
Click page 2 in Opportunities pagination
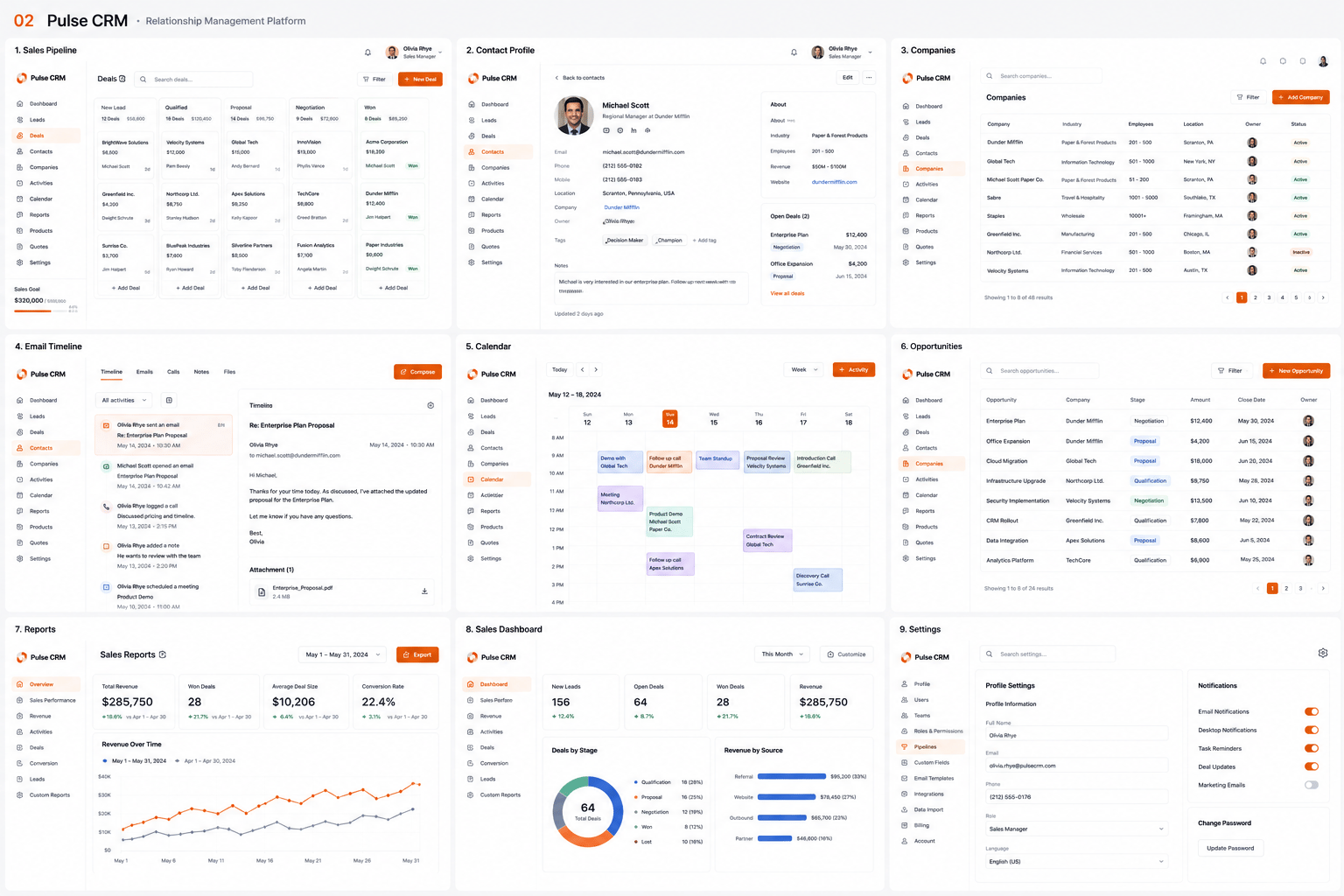1286,588
